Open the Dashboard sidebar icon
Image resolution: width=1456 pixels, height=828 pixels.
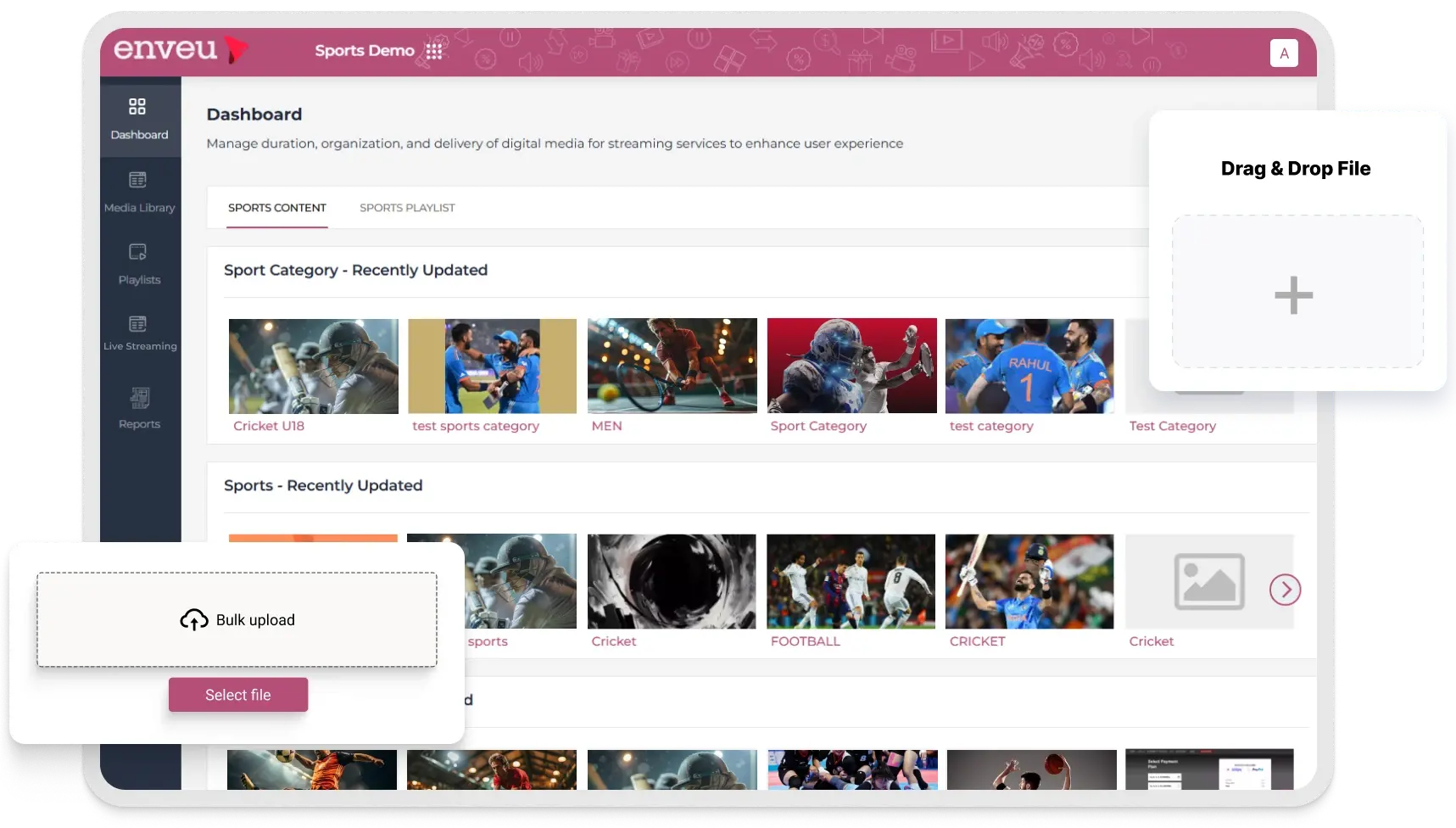point(137,107)
